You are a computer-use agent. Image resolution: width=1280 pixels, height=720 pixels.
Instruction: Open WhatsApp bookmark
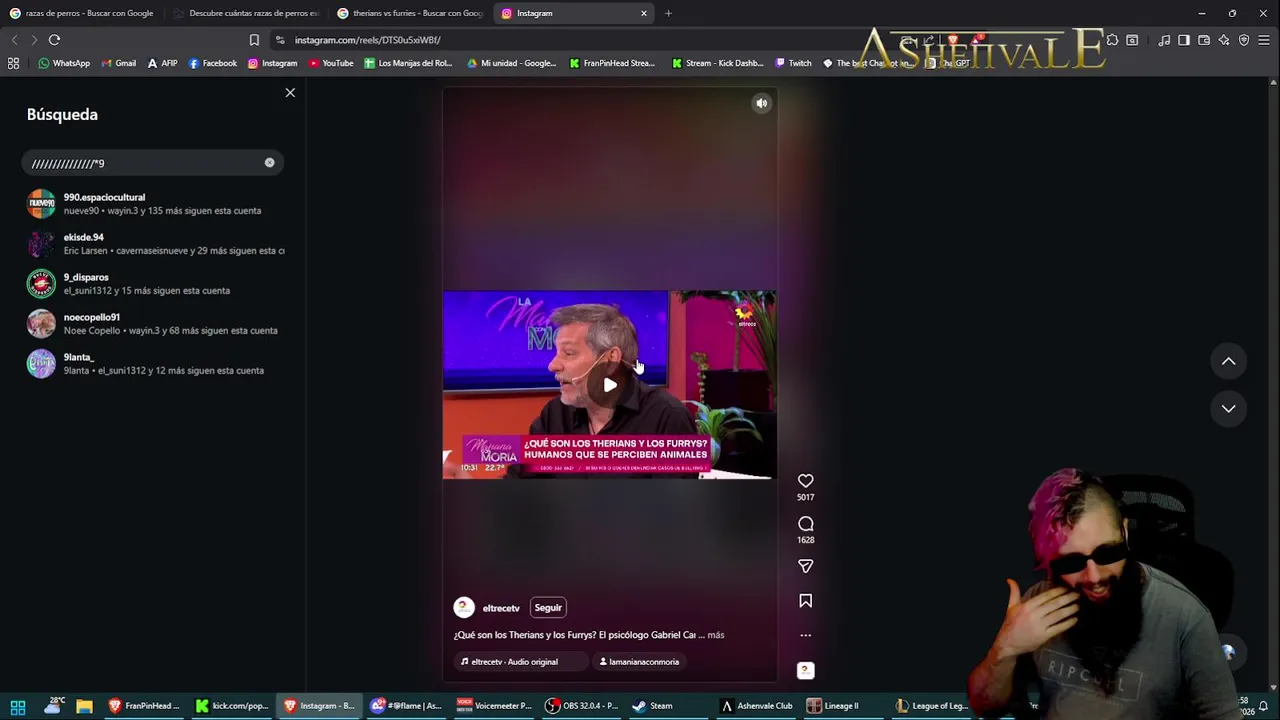(x=64, y=63)
